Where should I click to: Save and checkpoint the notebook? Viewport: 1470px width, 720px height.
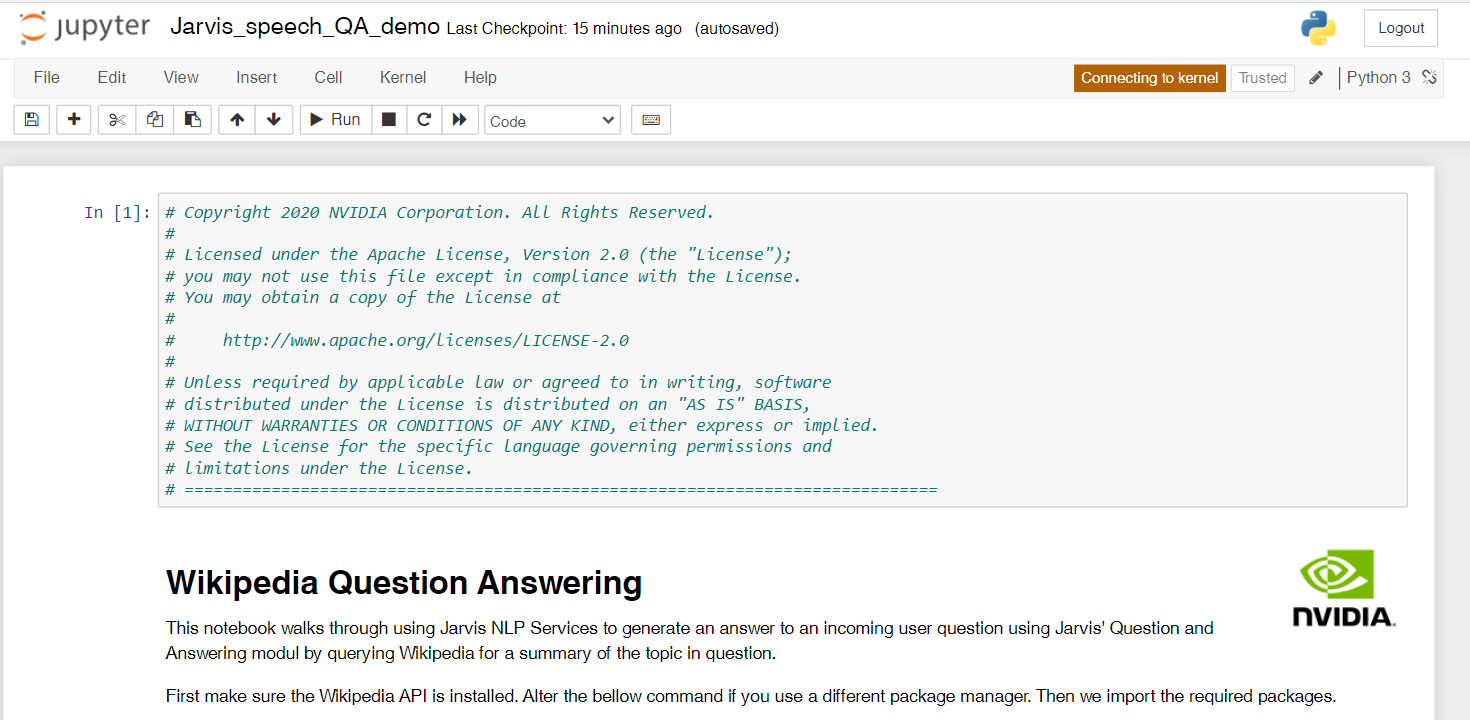point(31,120)
